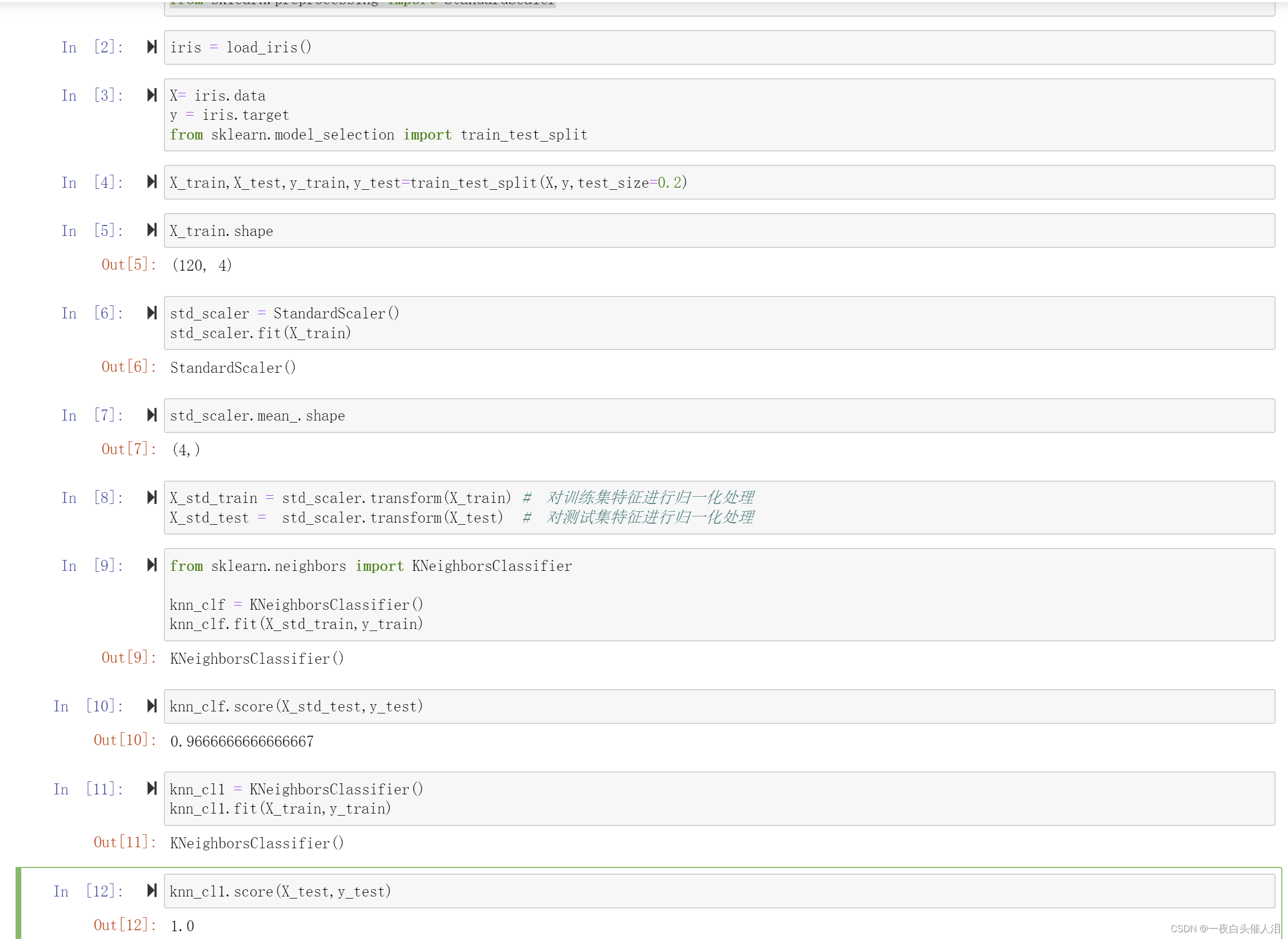
Task: Click the Out[10]: output prompt
Action: (x=125, y=740)
